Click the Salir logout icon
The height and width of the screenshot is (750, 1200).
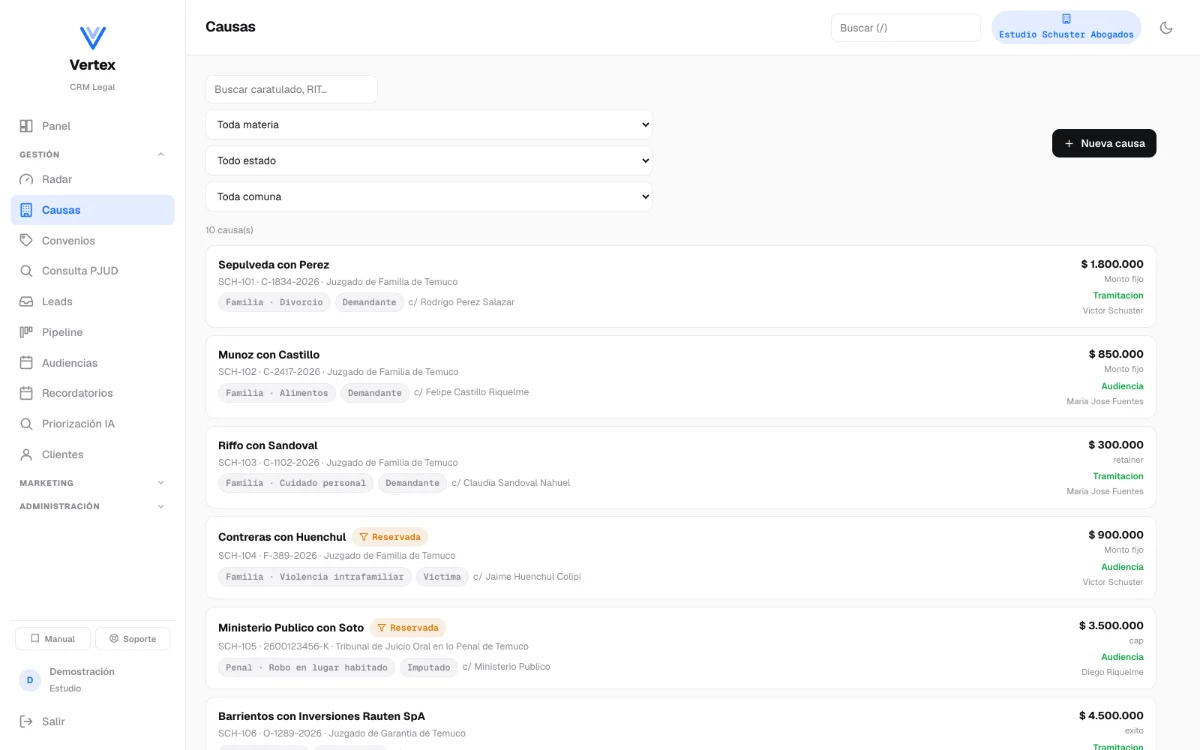click(x=26, y=721)
